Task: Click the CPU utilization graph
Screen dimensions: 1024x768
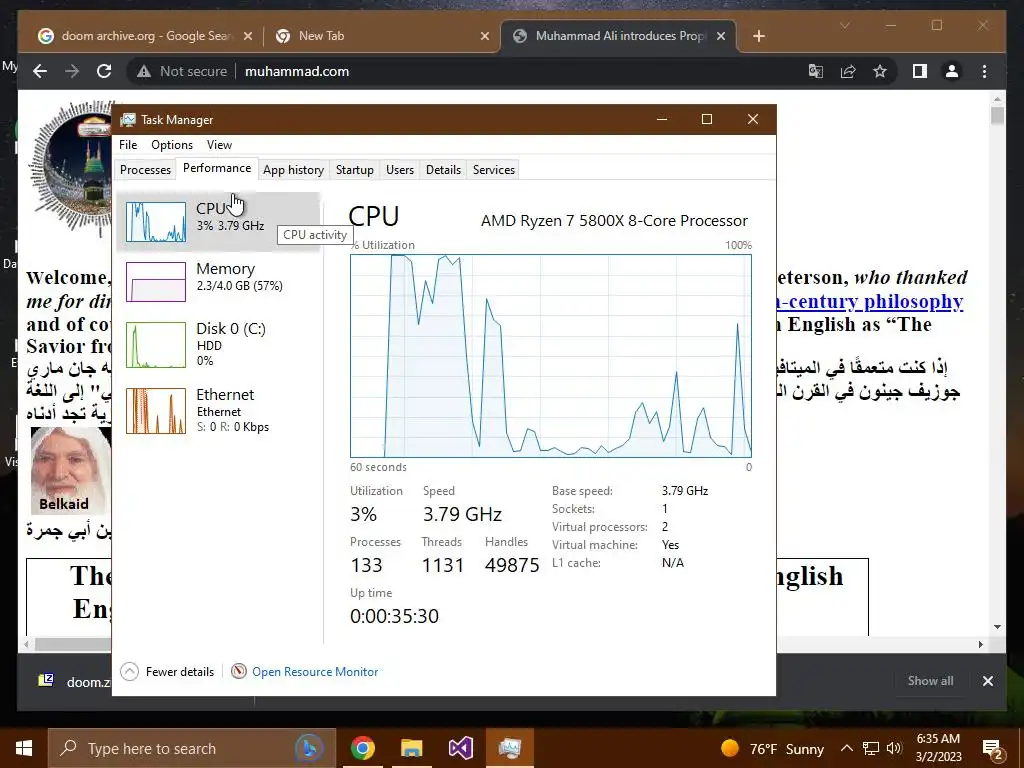Action: click(551, 356)
